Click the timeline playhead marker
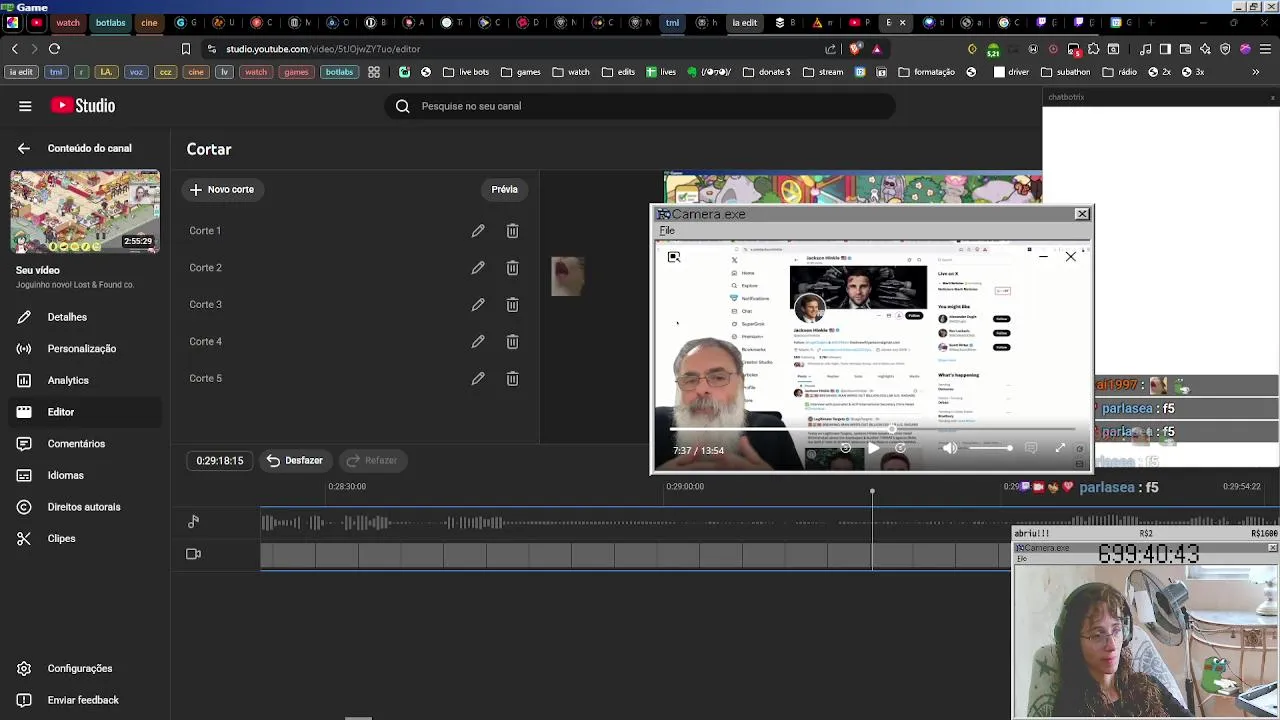 coord(872,492)
